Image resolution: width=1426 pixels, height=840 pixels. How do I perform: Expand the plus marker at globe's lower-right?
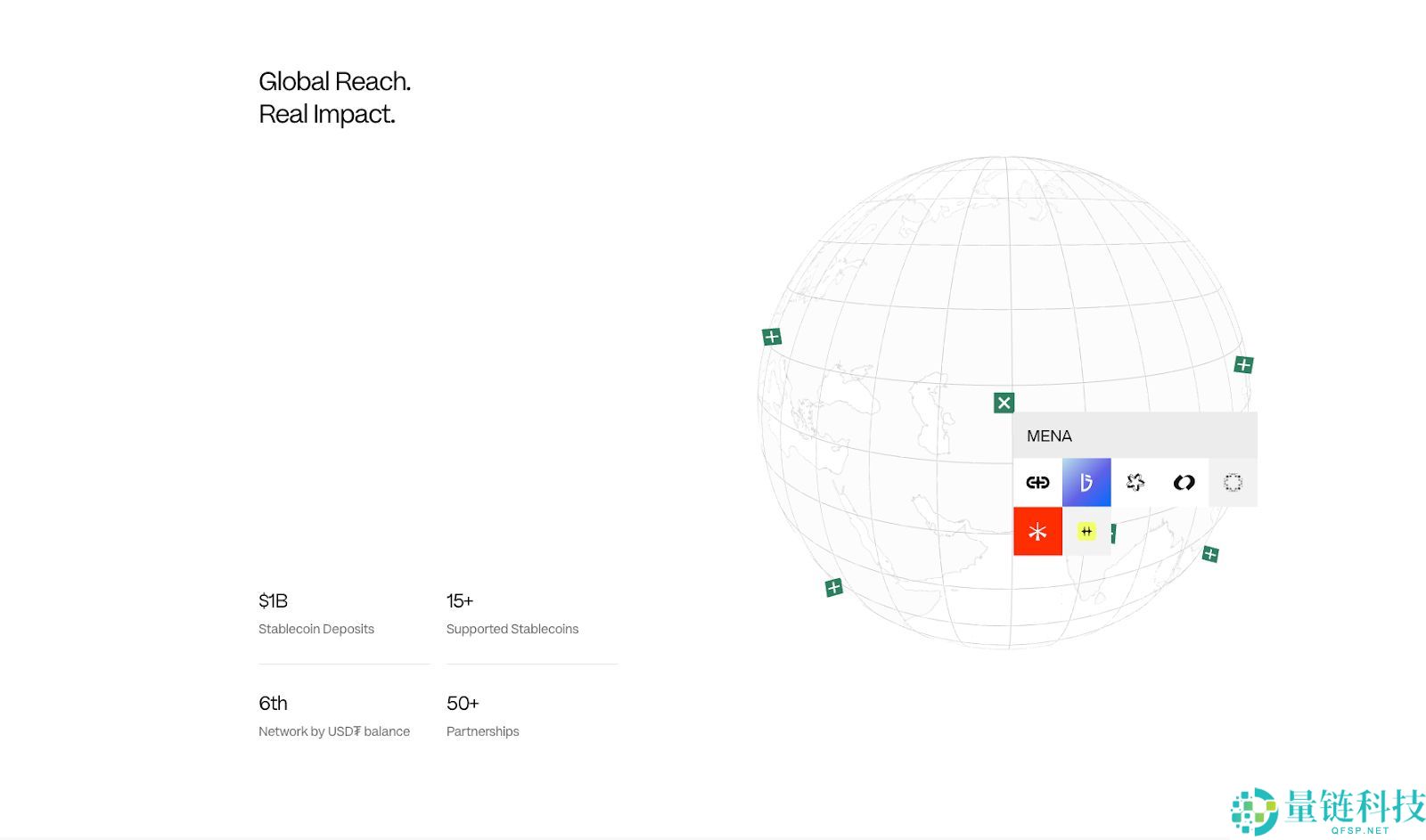pos(1210,554)
